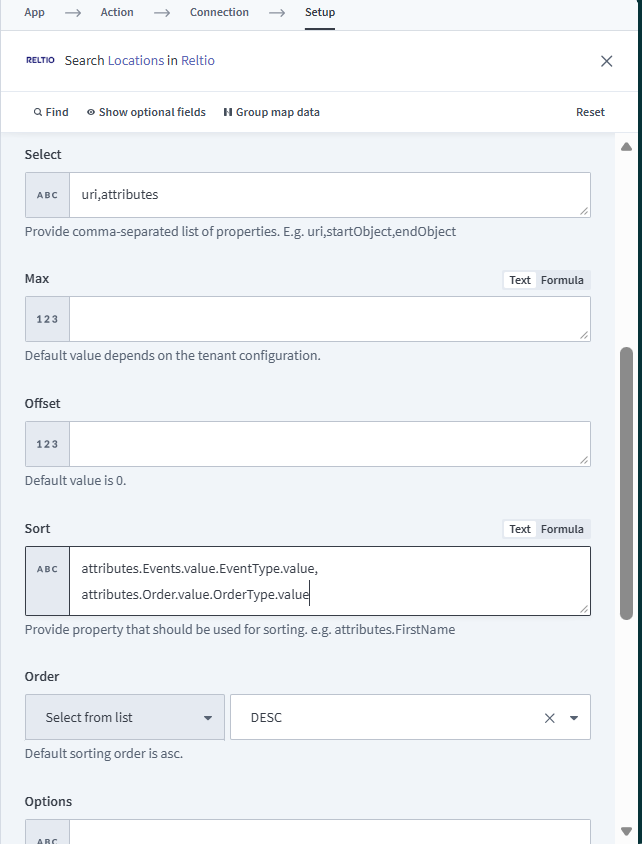This screenshot has height=844, width=642.
Task: Click into the Offset input field
Action: [x=329, y=444]
